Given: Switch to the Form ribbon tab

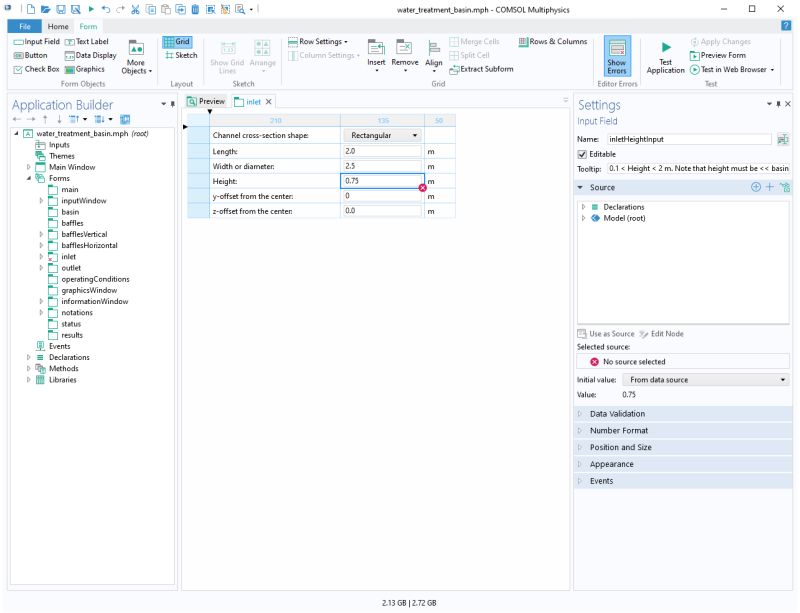Looking at the screenshot, I should pos(88,26).
